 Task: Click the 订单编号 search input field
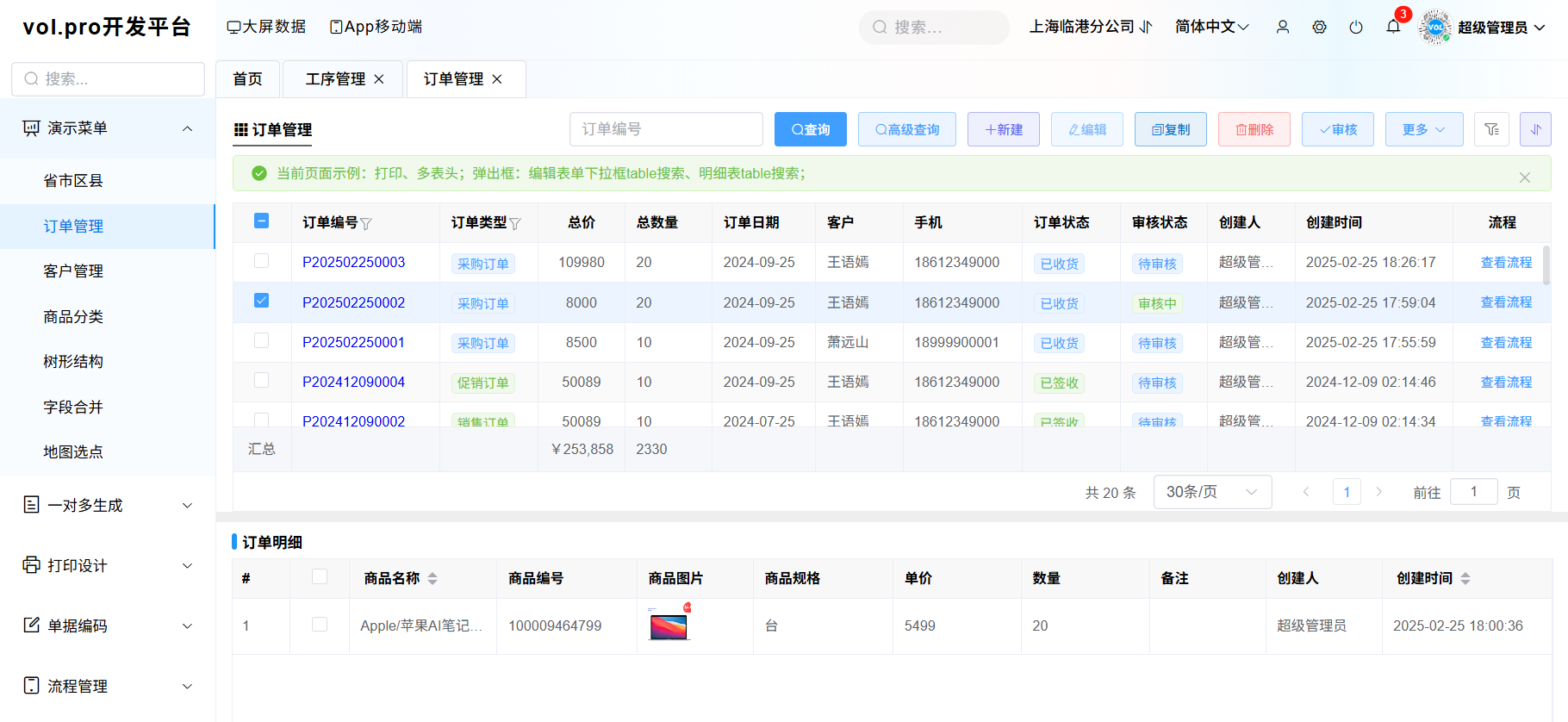[666, 129]
